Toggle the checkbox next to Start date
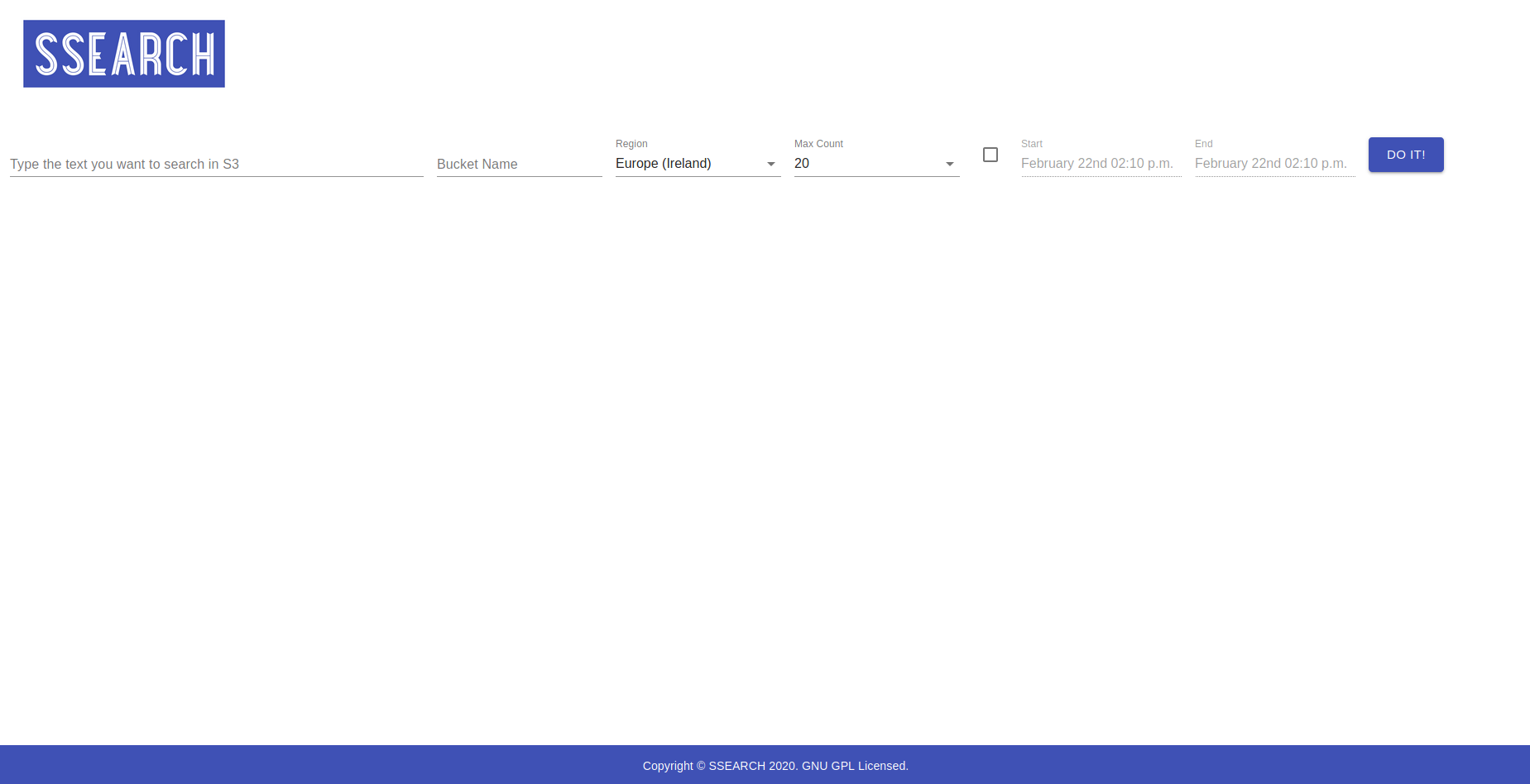 pyautogui.click(x=990, y=155)
